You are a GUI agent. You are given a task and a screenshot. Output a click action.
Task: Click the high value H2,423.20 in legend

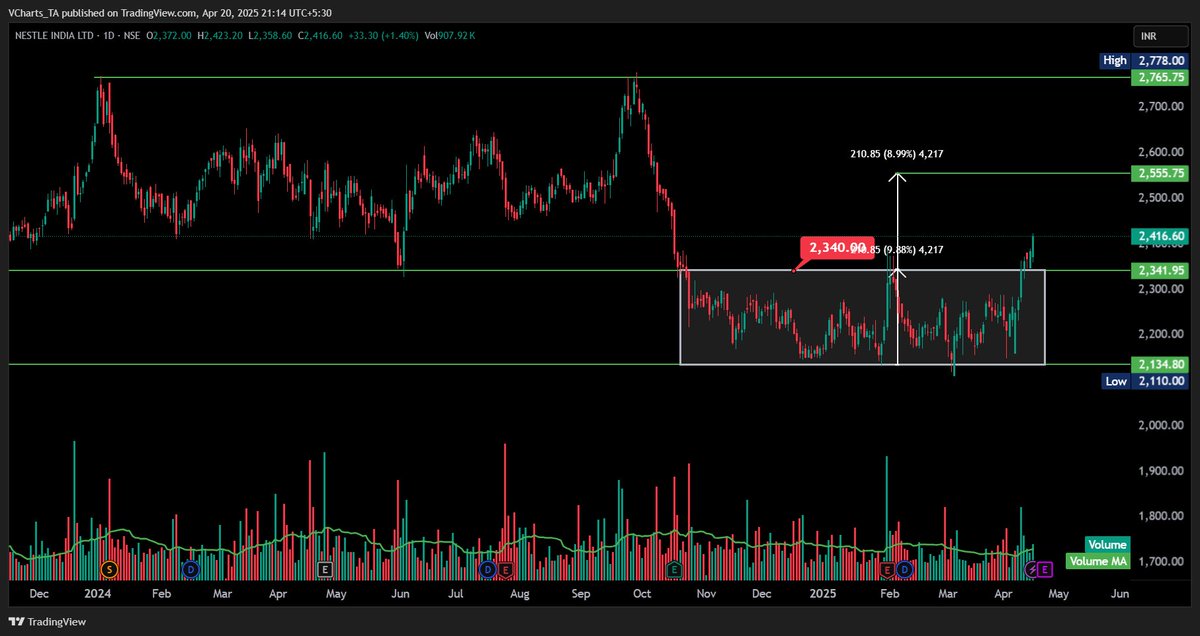click(219, 36)
